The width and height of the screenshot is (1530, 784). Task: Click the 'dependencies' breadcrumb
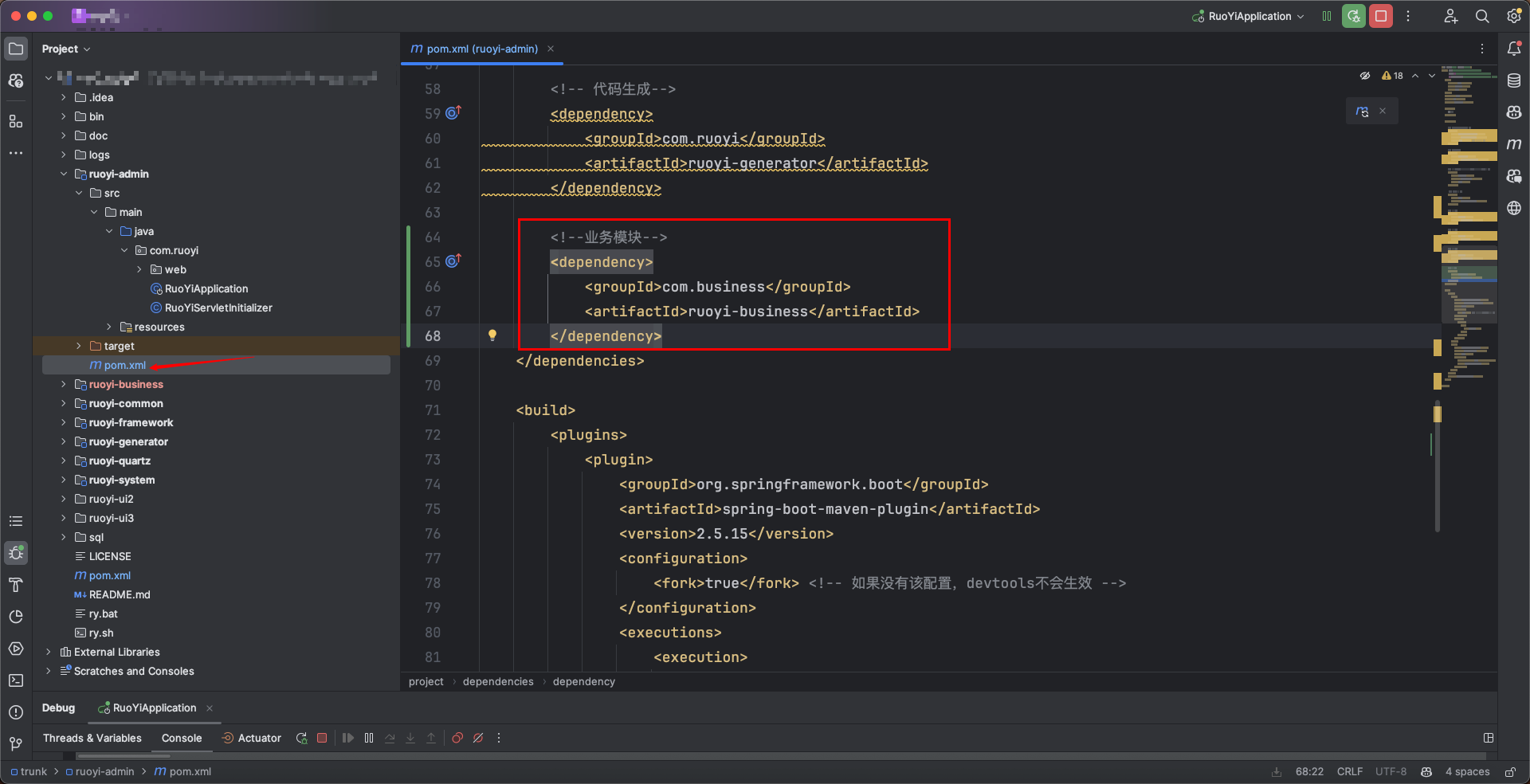point(498,681)
